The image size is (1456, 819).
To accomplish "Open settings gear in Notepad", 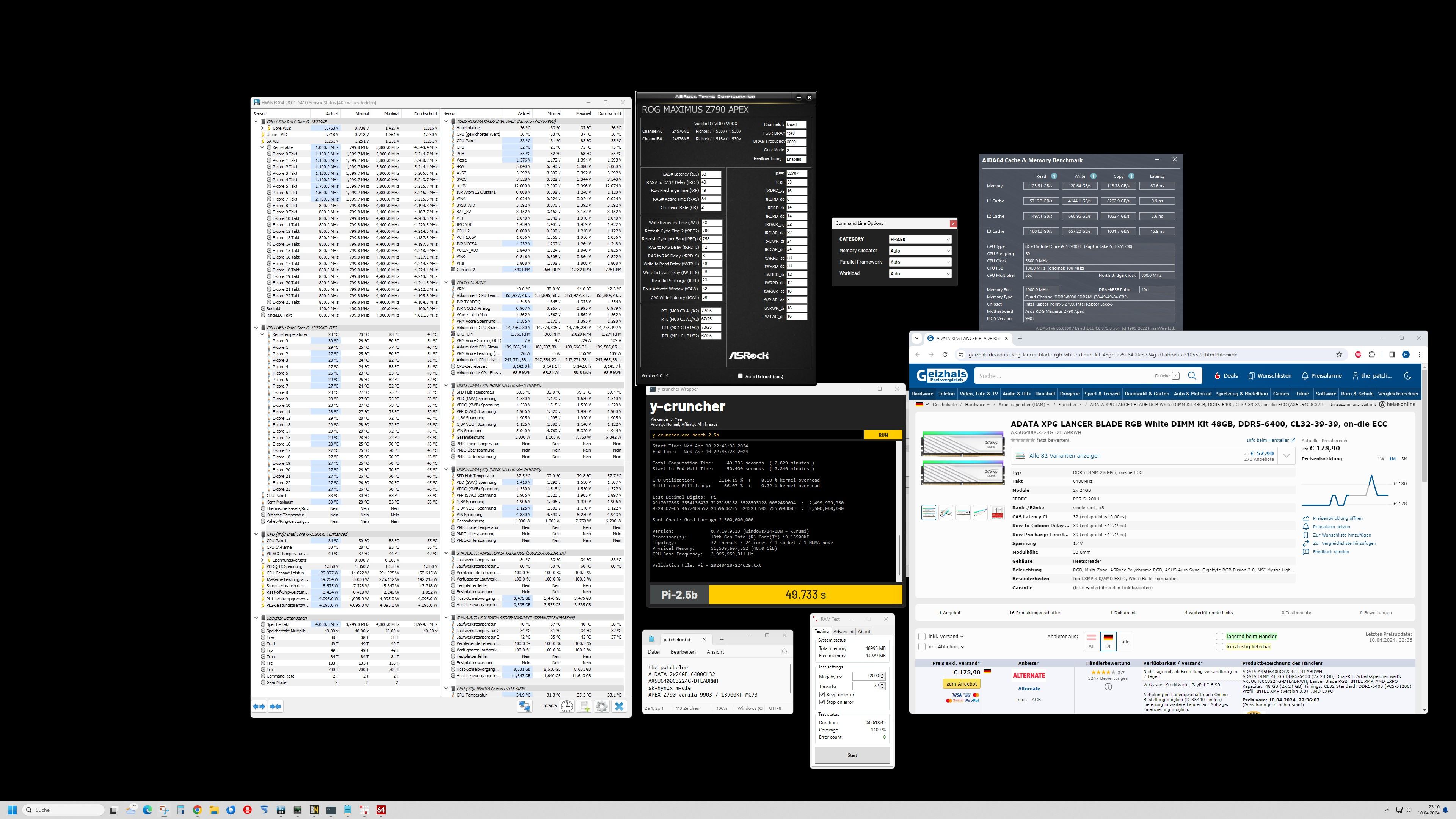I will [x=784, y=652].
